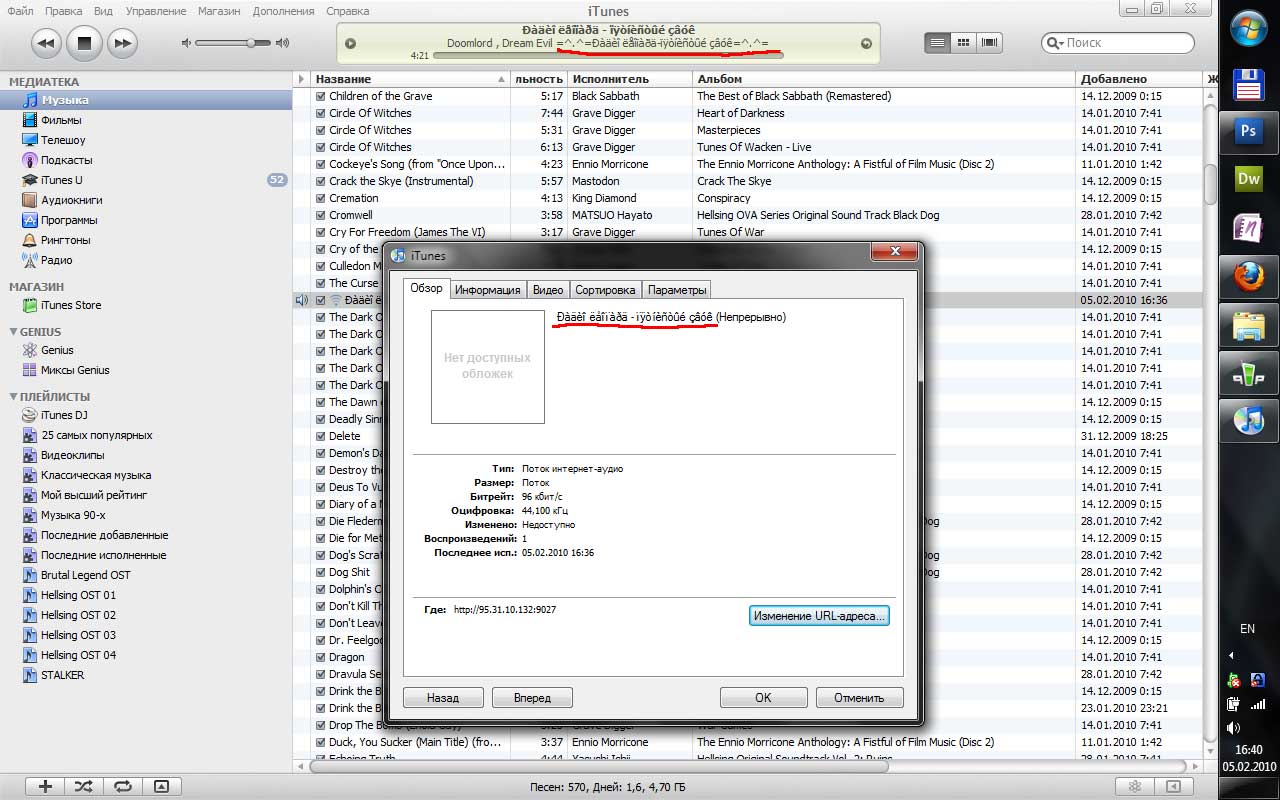The height and width of the screenshot is (800, 1280).
Task: Uncheck the Children of the Grave checkbox
Action: coord(321,96)
